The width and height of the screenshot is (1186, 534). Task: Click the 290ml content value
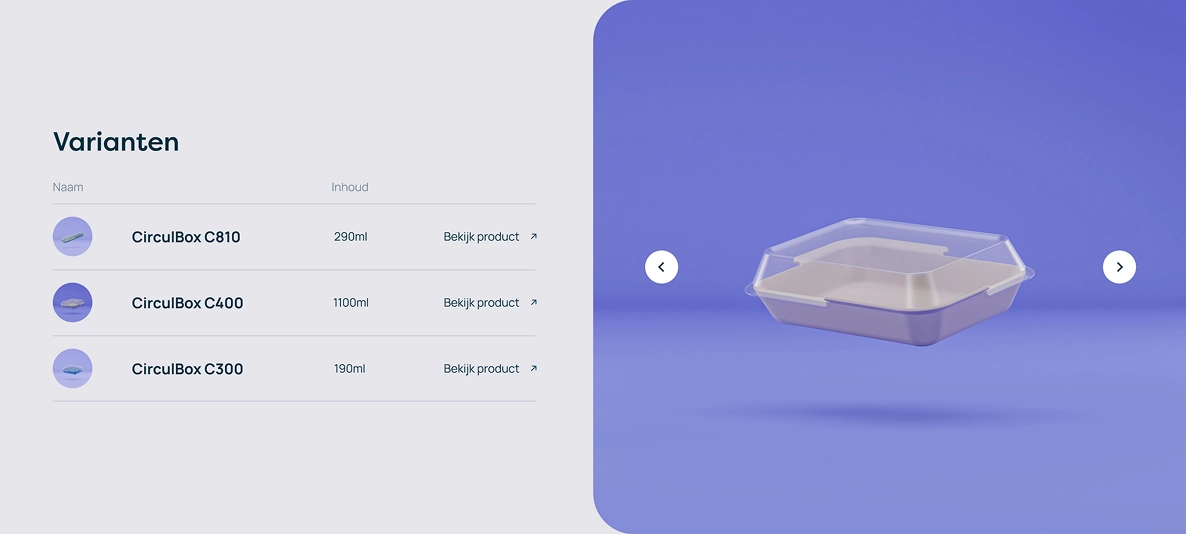(350, 237)
